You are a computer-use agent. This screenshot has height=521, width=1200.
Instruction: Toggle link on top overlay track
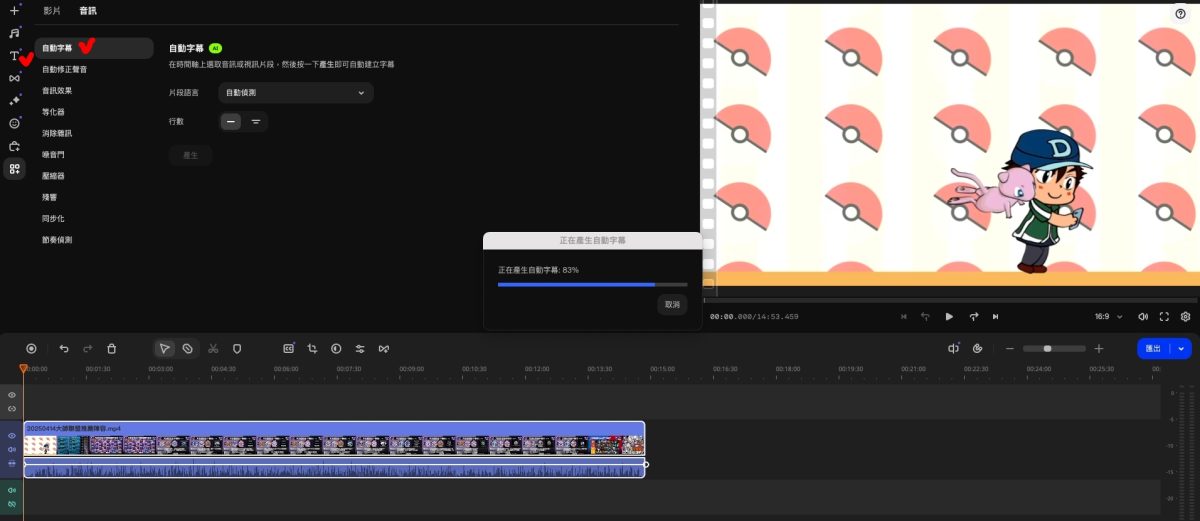[12, 408]
